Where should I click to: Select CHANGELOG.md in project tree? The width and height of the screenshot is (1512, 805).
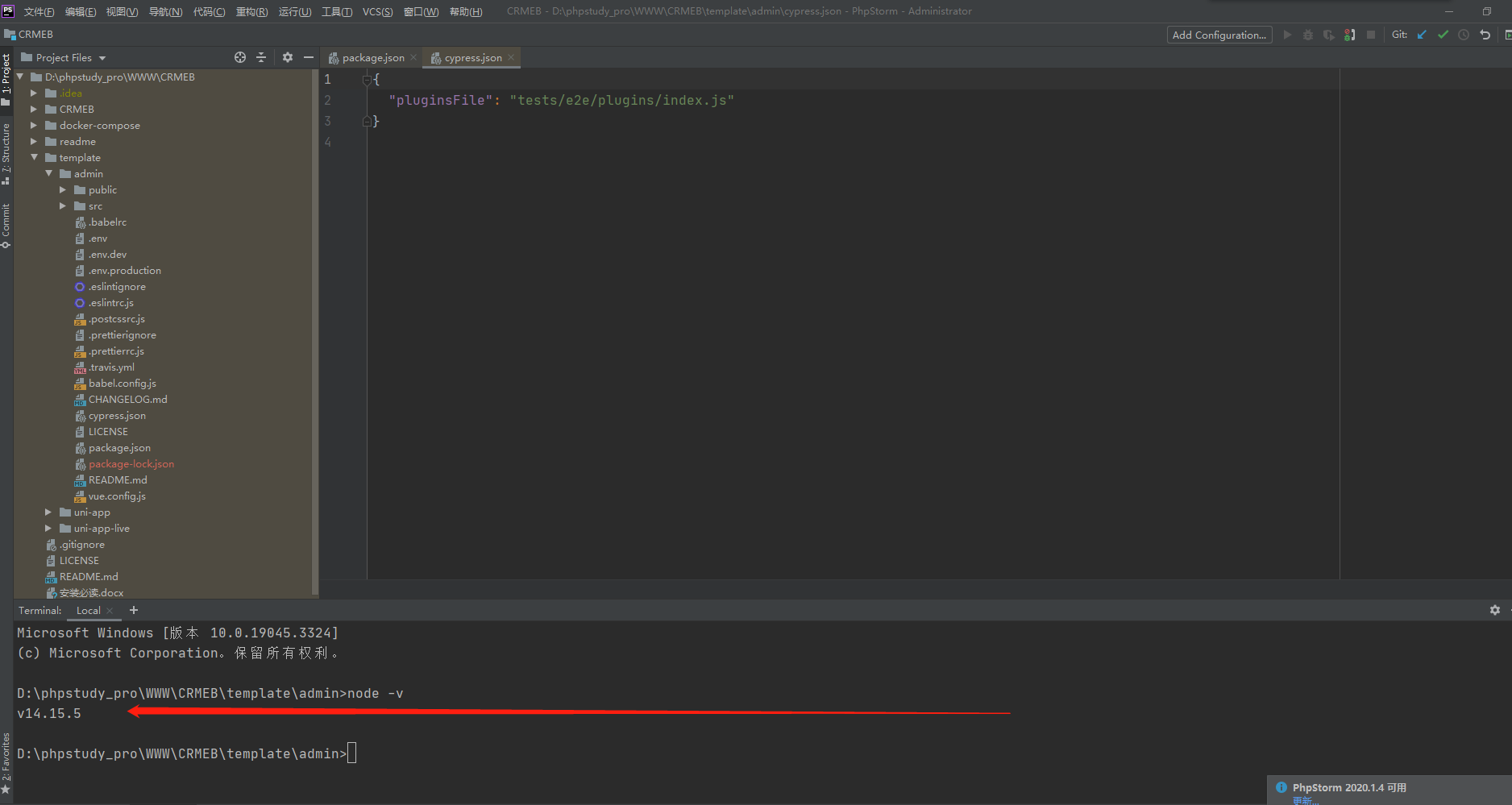pyautogui.click(x=128, y=400)
